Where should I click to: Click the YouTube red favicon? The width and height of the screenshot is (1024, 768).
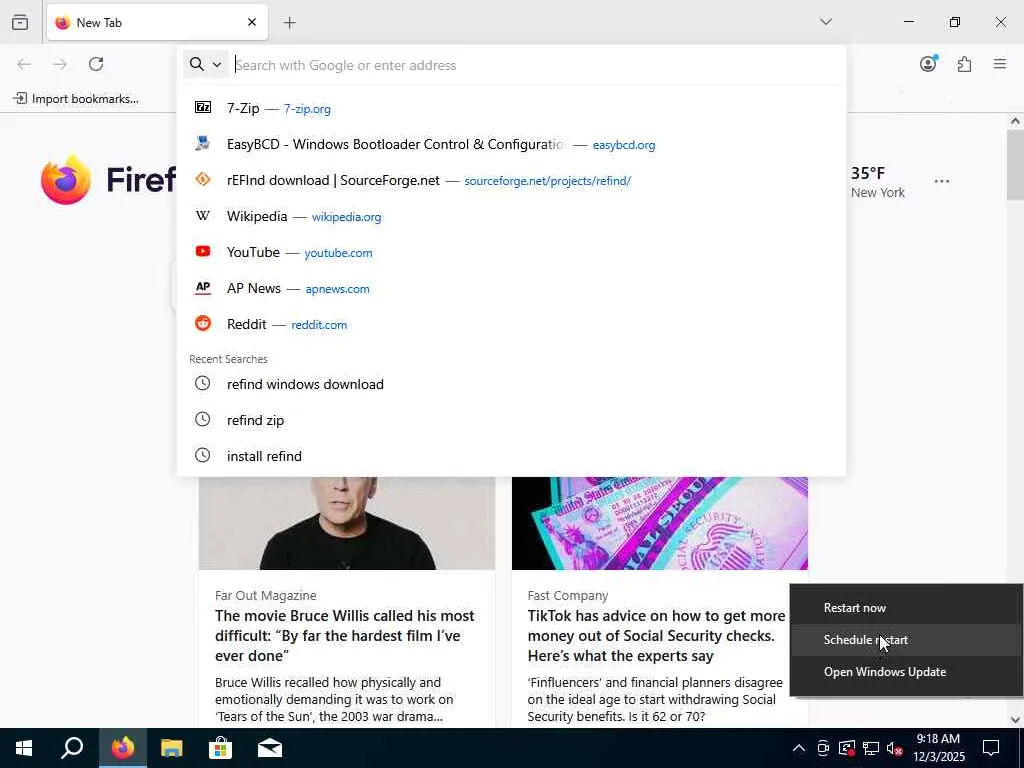tap(203, 251)
